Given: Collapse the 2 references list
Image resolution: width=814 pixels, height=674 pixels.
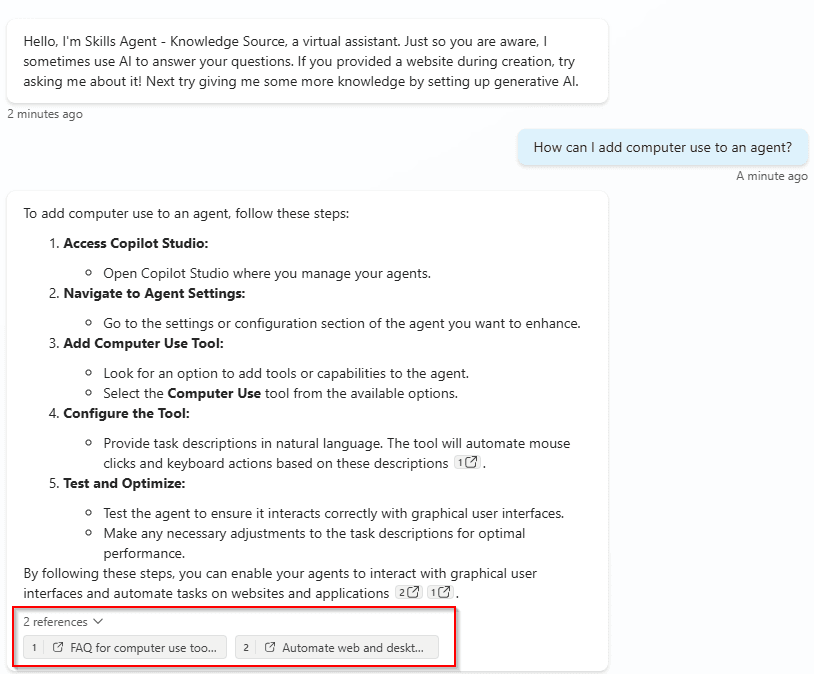Looking at the screenshot, I should [63, 622].
